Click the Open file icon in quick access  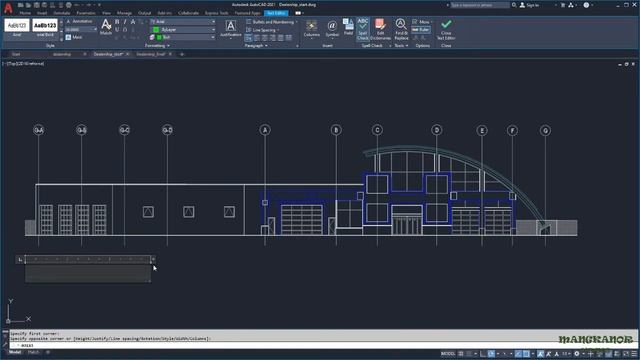coord(29,5)
